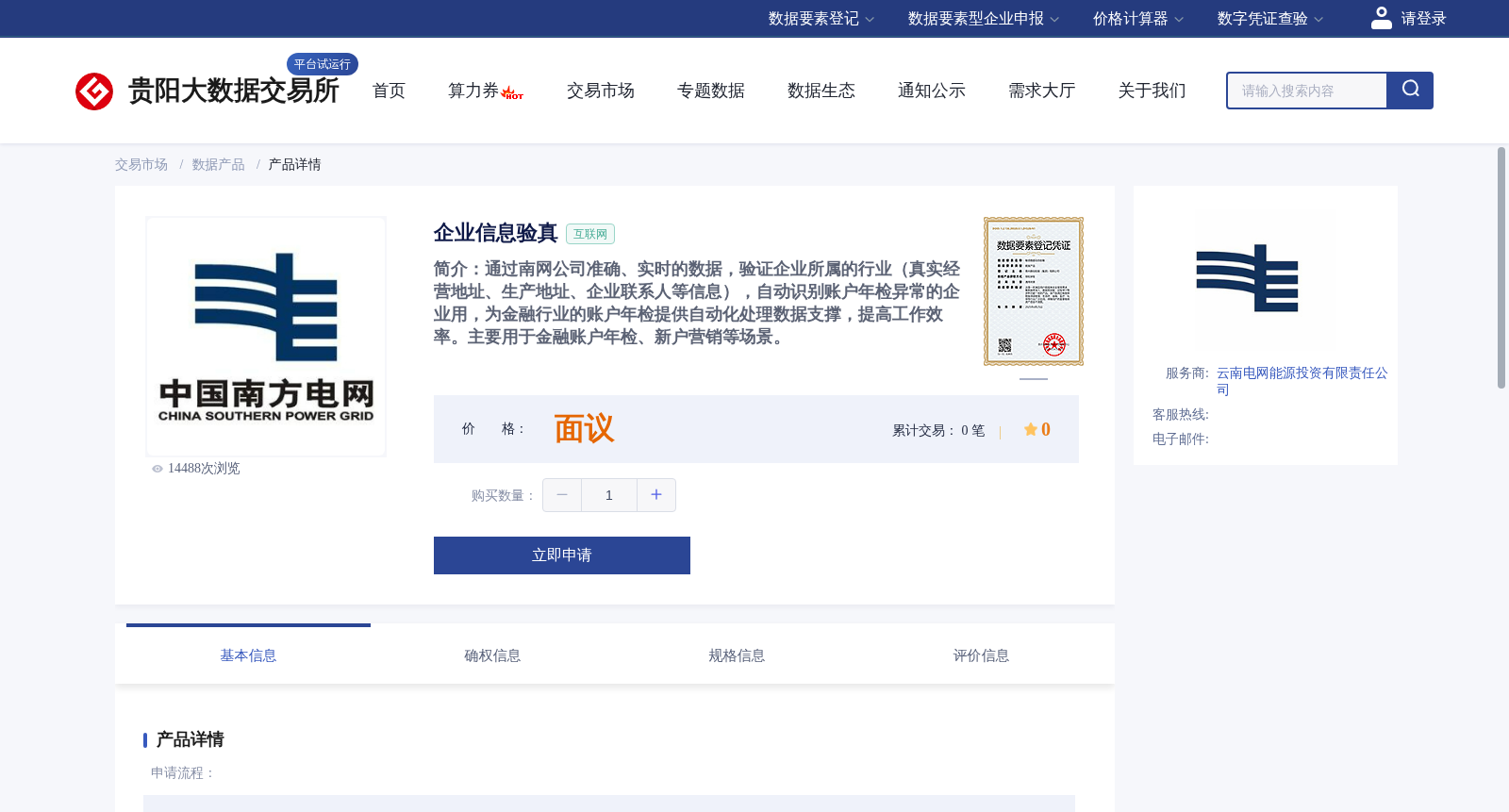
Task: Open 通知公示 navigation item
Action: coord(932,91)
